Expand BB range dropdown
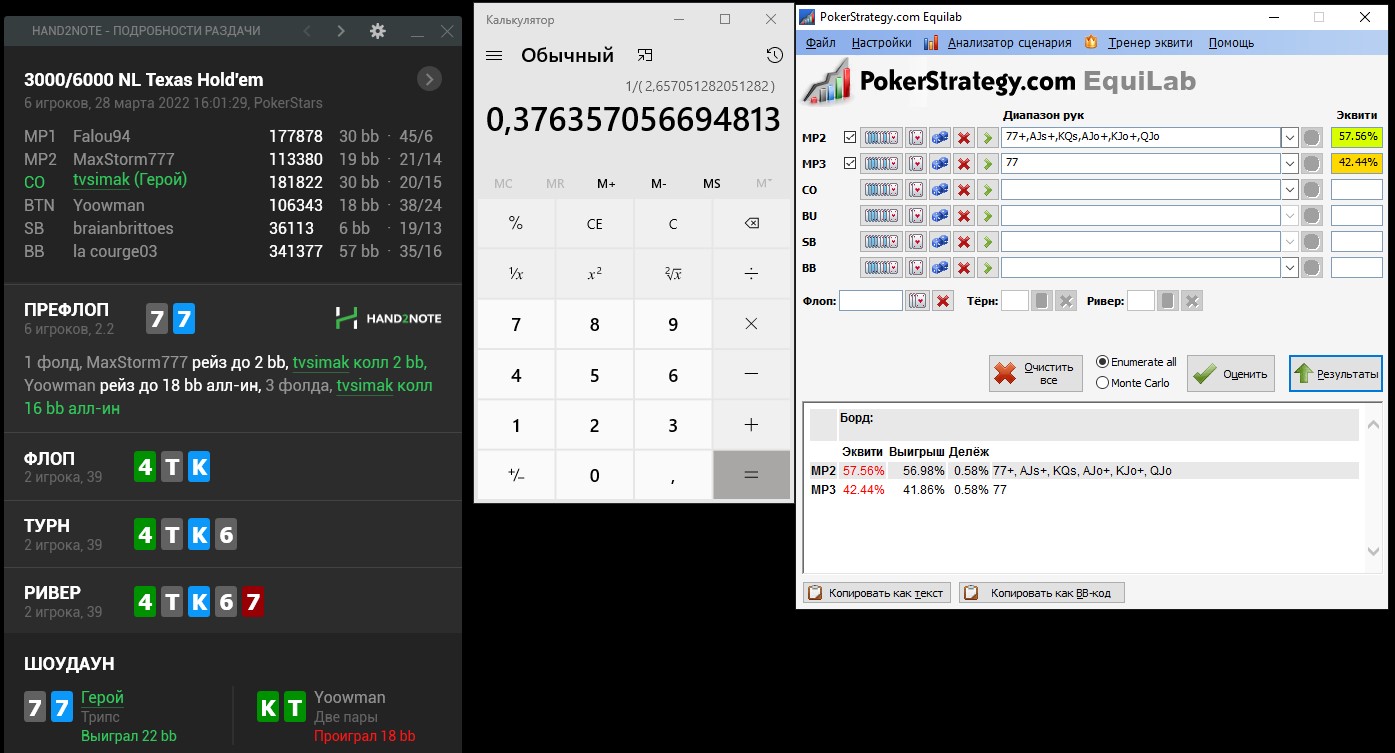 1290,267
